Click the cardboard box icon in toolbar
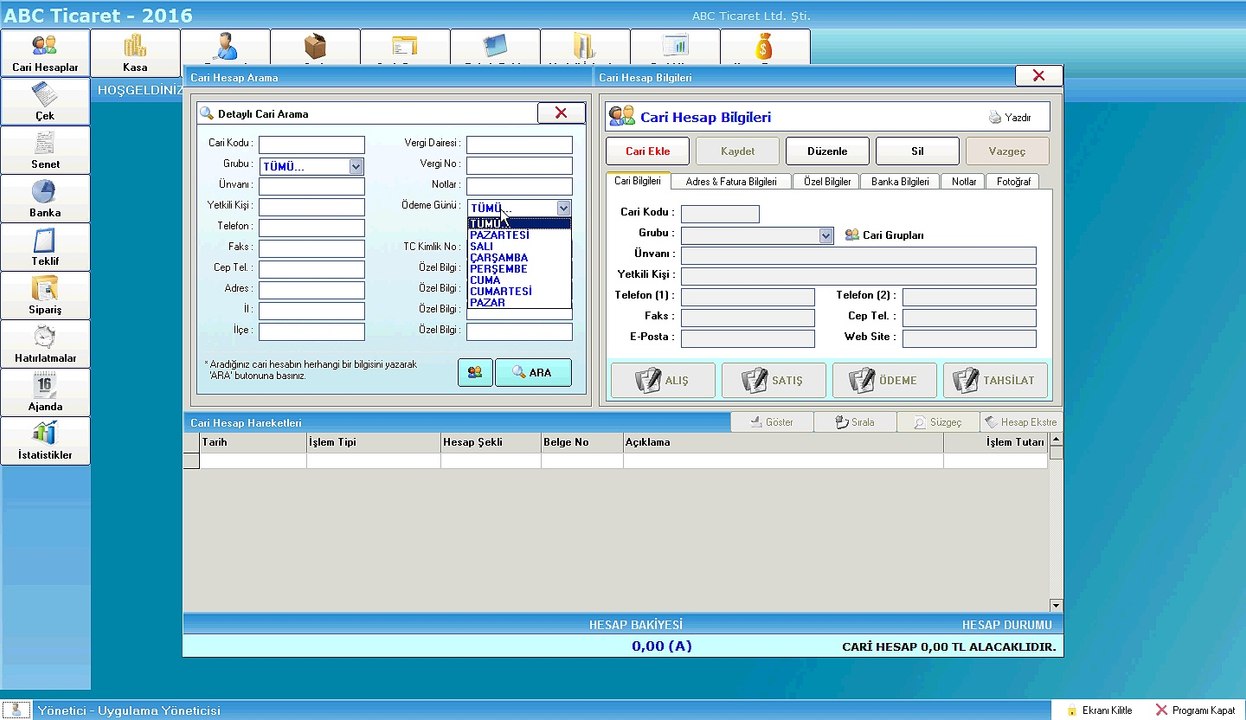1246x720 pixels. click(315, 46)
